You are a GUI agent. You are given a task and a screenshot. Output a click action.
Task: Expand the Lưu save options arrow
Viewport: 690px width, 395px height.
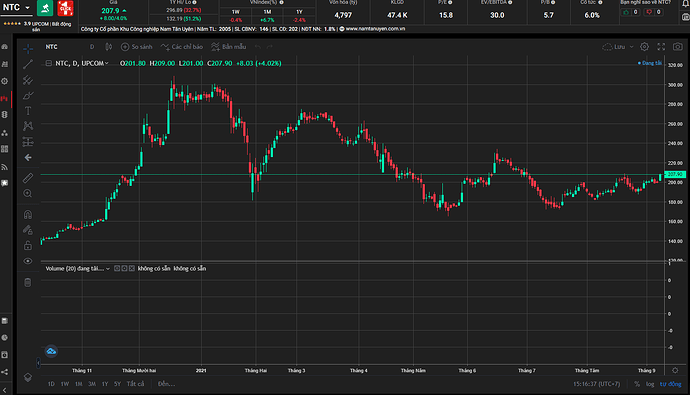click(x=631, y=47)
